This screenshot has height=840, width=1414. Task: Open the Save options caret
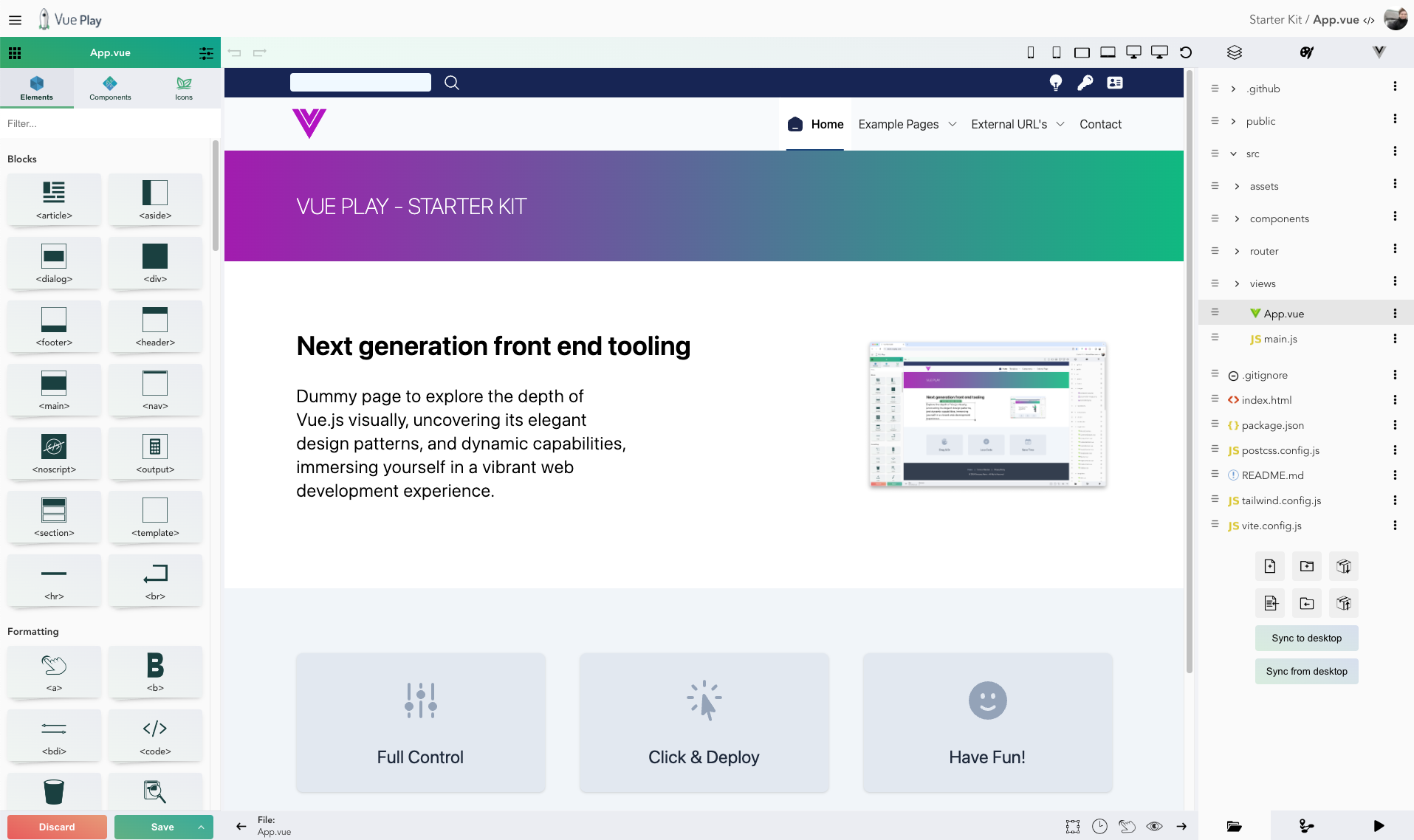[201, 827]
